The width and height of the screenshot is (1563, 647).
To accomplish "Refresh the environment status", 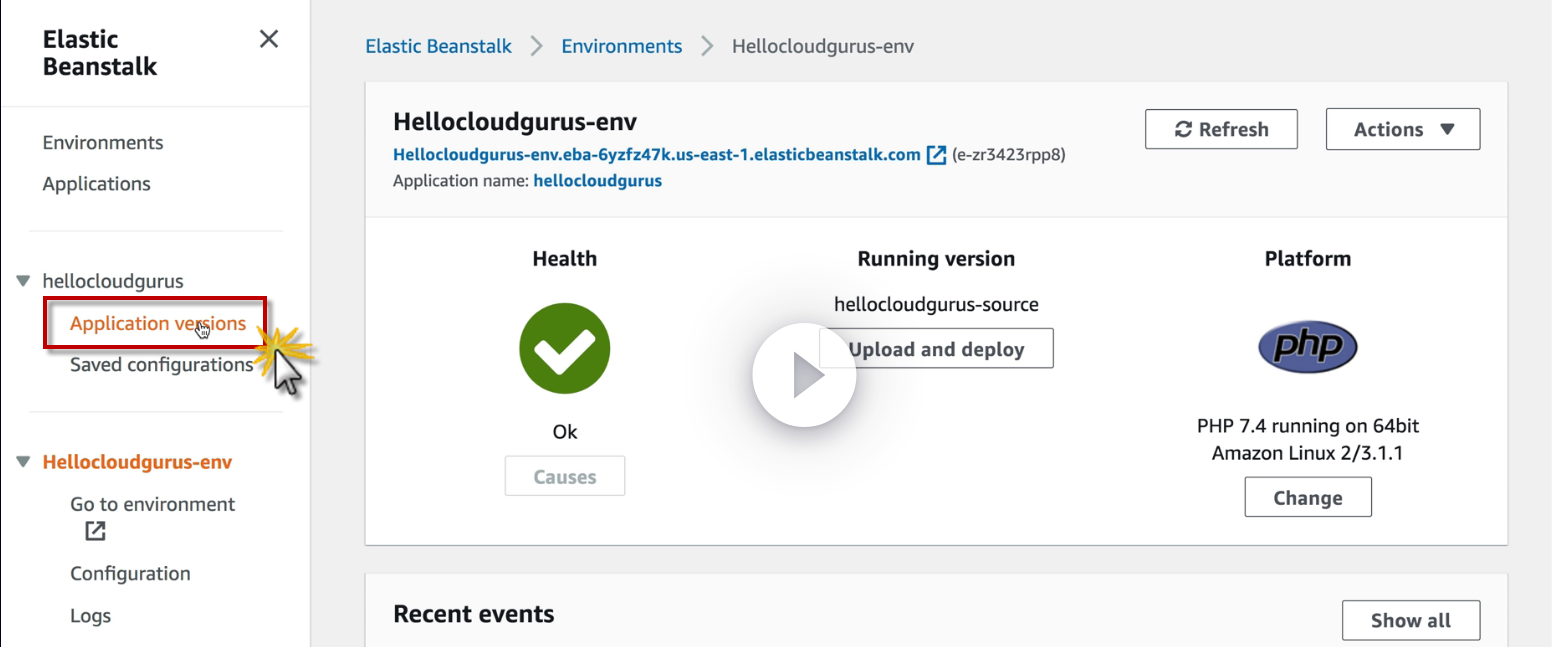I will pos(1221,129).
